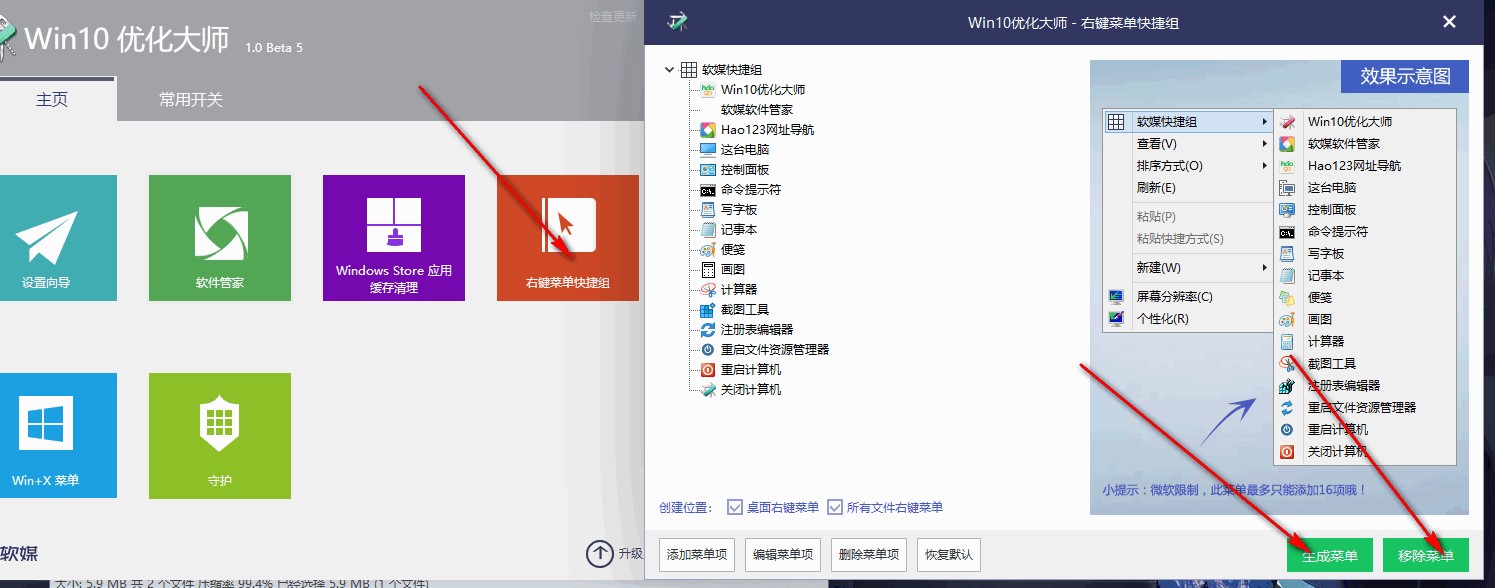Image resolution: width=1495 pixels, height=588 pixels.
Task: Click 刷新(E) in preview menu
Action: point(1187,188)
